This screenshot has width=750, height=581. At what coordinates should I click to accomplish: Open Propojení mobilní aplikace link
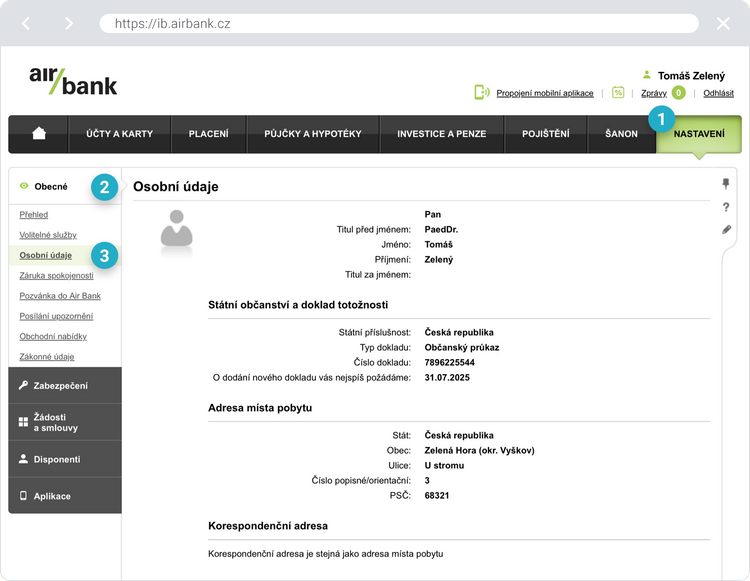544,93
